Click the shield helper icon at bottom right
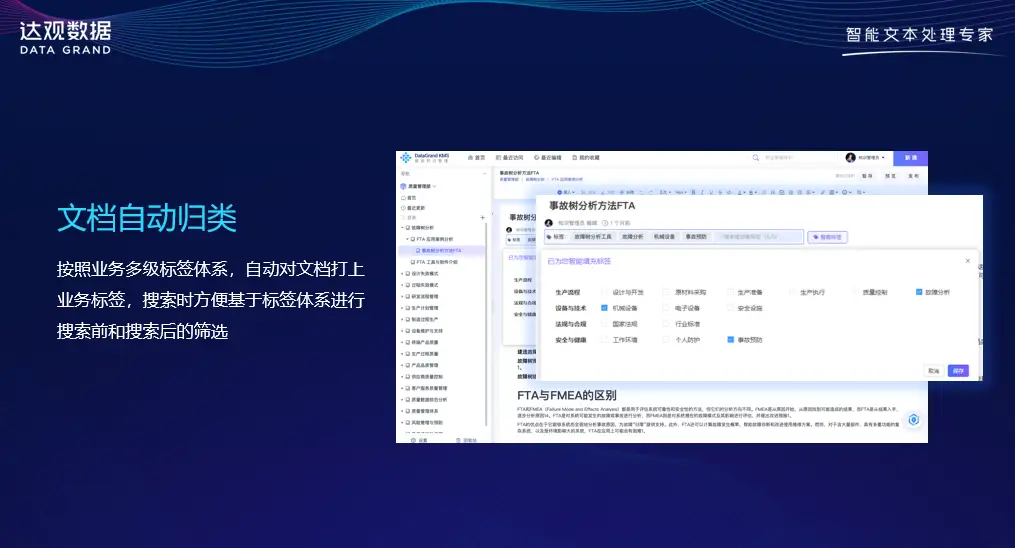 [x=913, y=420]
